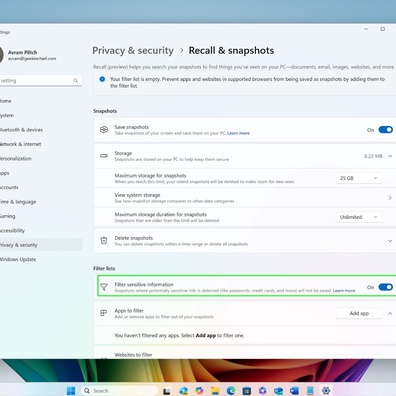The width and height of the screenshot is (396, 396).
Task: Minimize the Settings window
Action: click(x=366, y=29)
